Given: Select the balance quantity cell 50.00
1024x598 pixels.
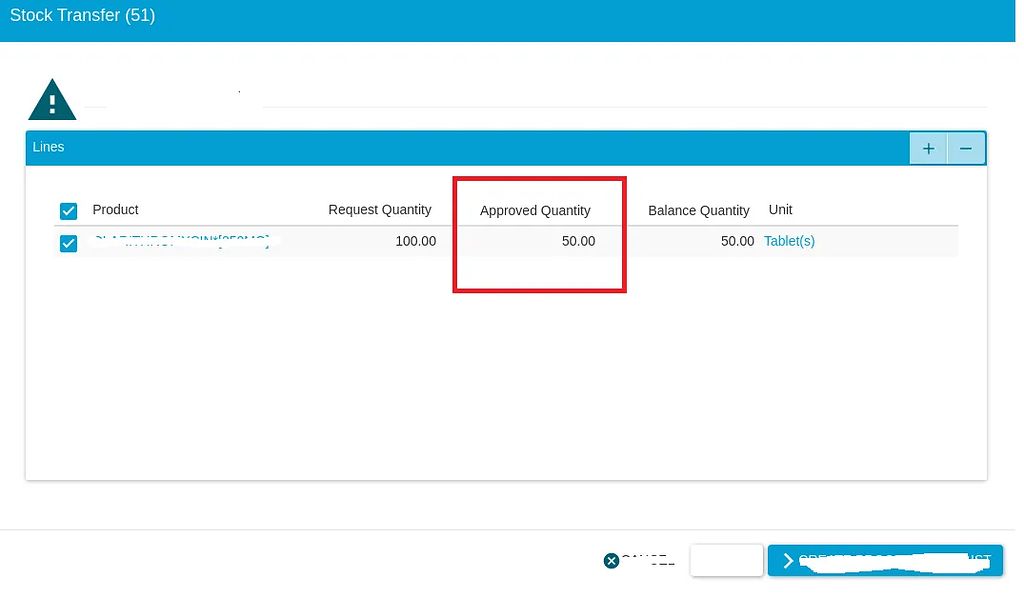Looking at the screenshot, I should tap(737, 241).
